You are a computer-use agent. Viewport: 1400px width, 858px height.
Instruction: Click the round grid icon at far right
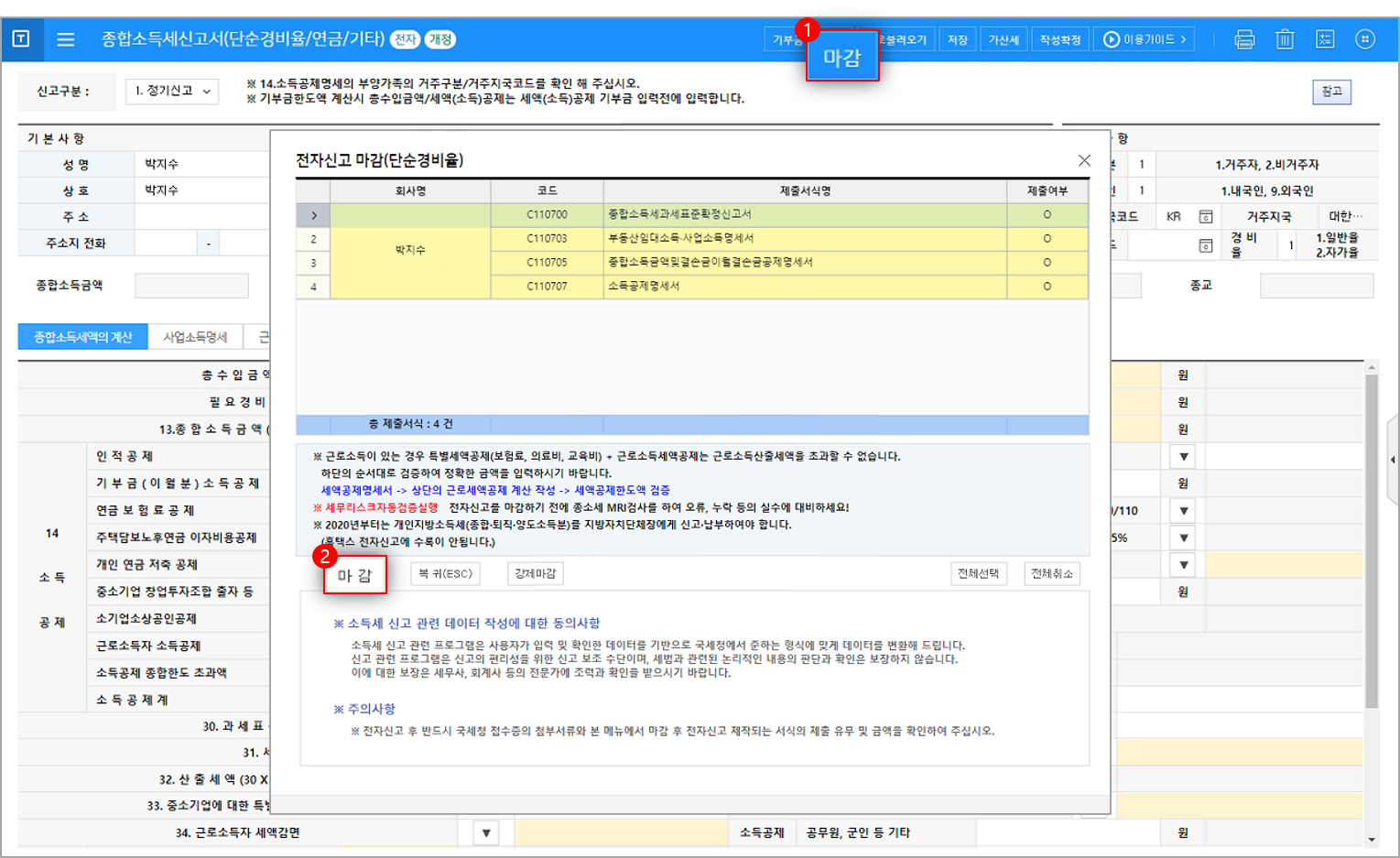pyautogui.click(x=1365, y=39)
